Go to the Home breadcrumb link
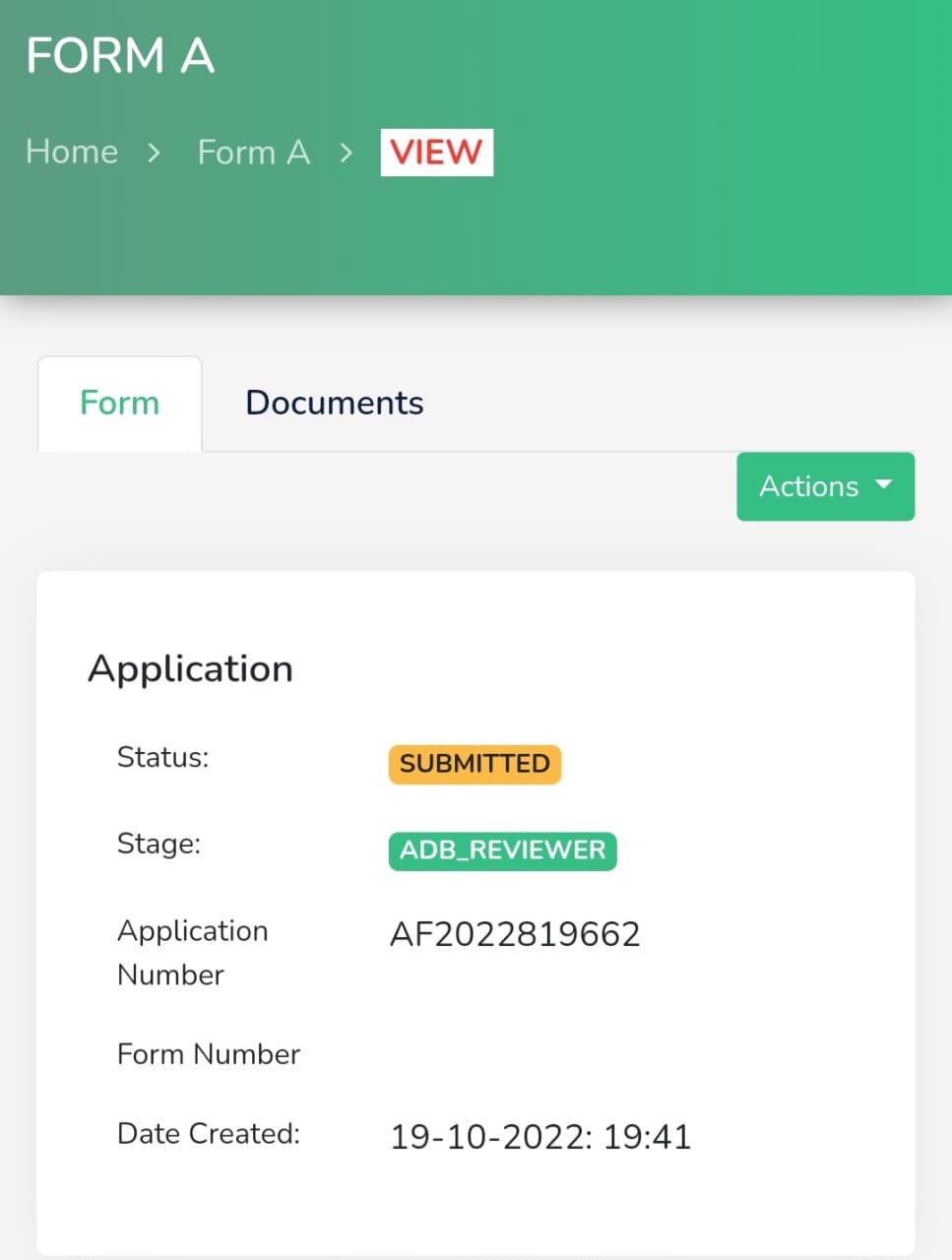952x1260 pixels. pyautogui.click(x=72, y=153)
